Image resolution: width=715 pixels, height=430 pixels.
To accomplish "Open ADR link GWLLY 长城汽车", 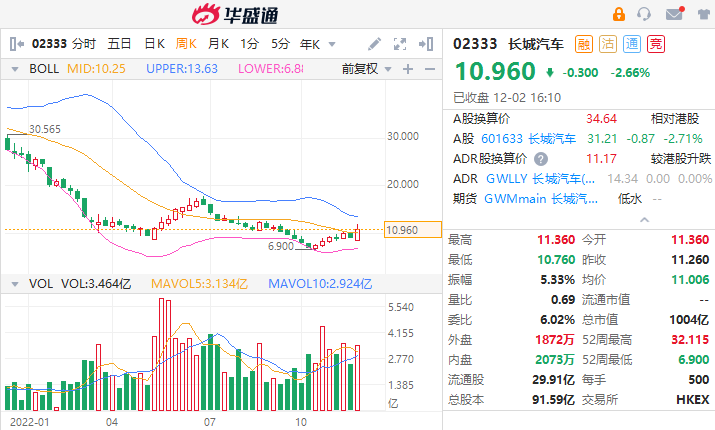I will (540, 179).
